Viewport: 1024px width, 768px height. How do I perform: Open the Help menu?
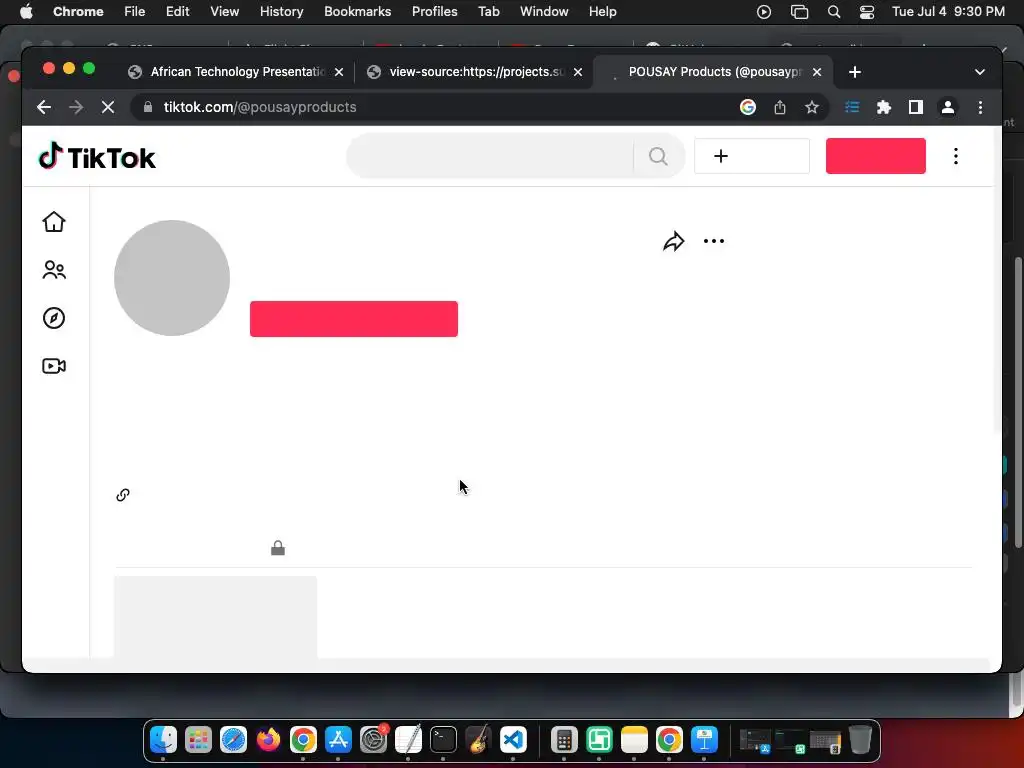pos(602,12)
